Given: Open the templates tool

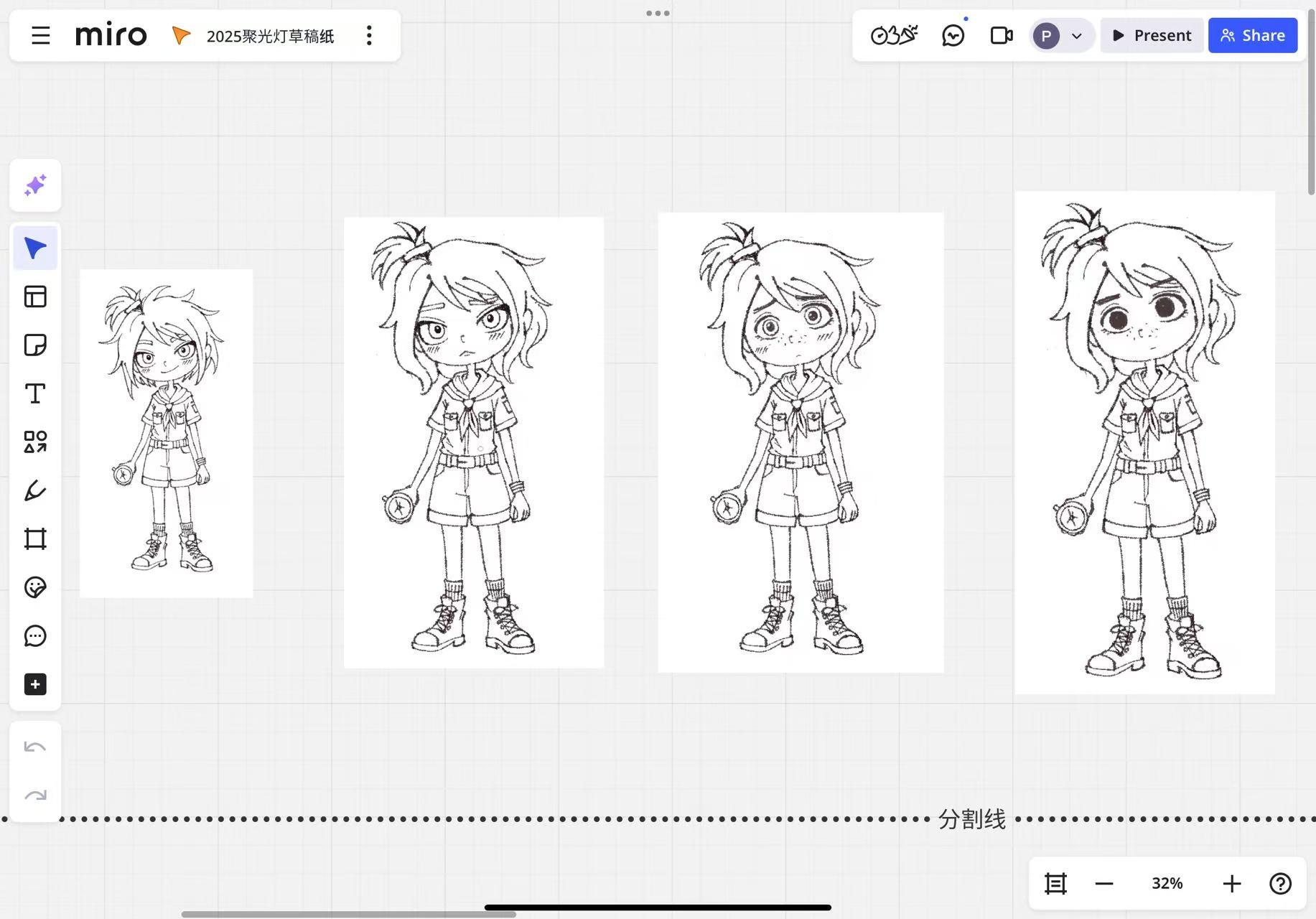Looking at the screenshot, I should (x=35, y=297).
